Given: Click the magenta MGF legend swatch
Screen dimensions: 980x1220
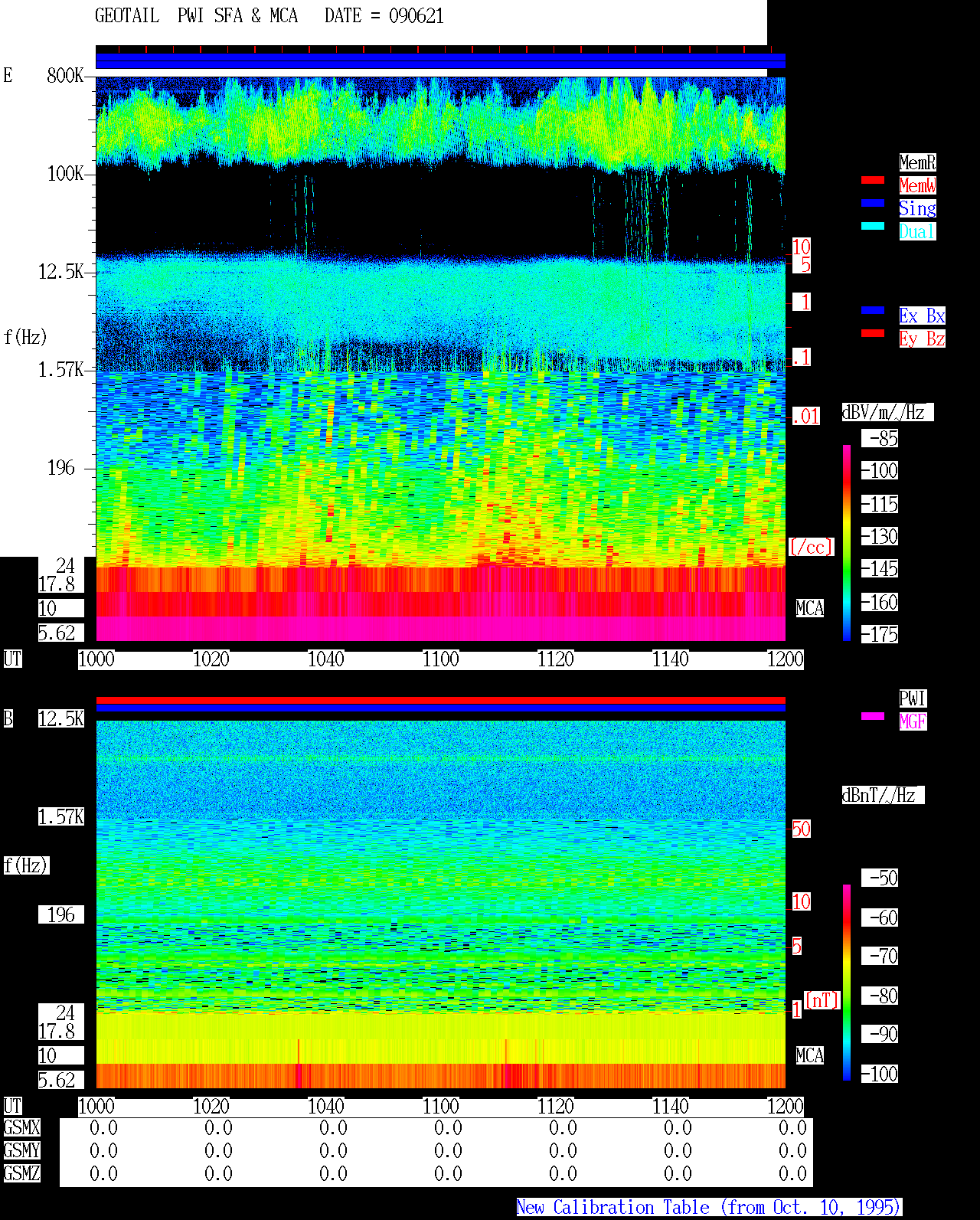Looking at the screenshot, I should (873, 716).
